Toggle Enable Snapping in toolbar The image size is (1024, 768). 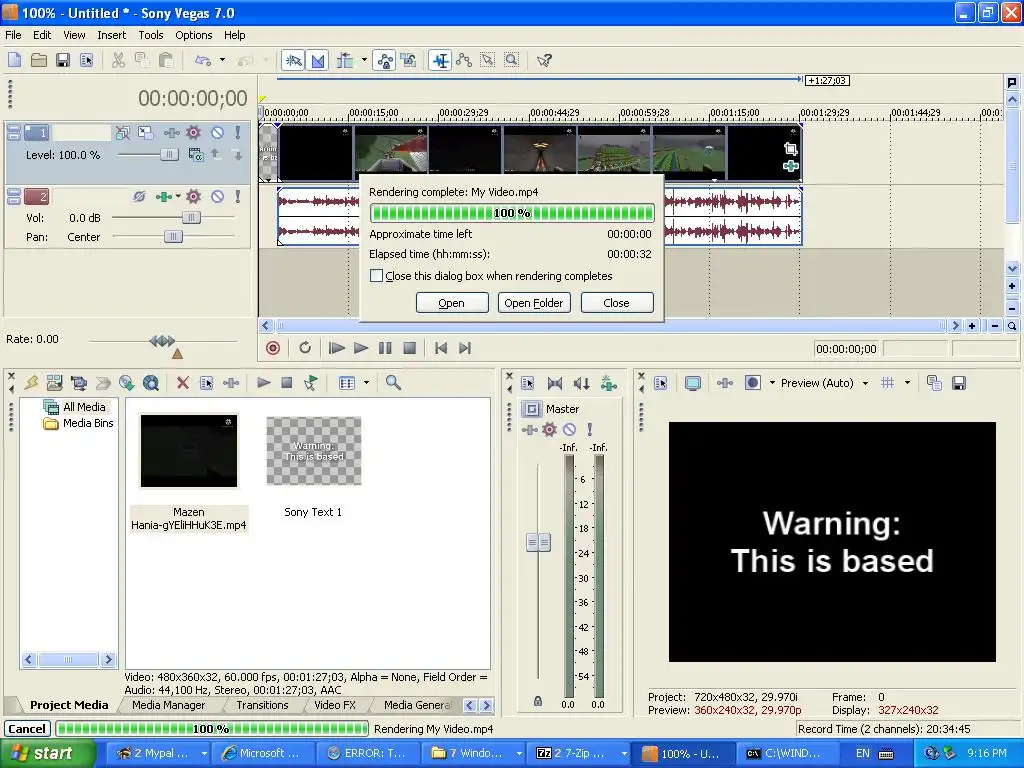293,61
